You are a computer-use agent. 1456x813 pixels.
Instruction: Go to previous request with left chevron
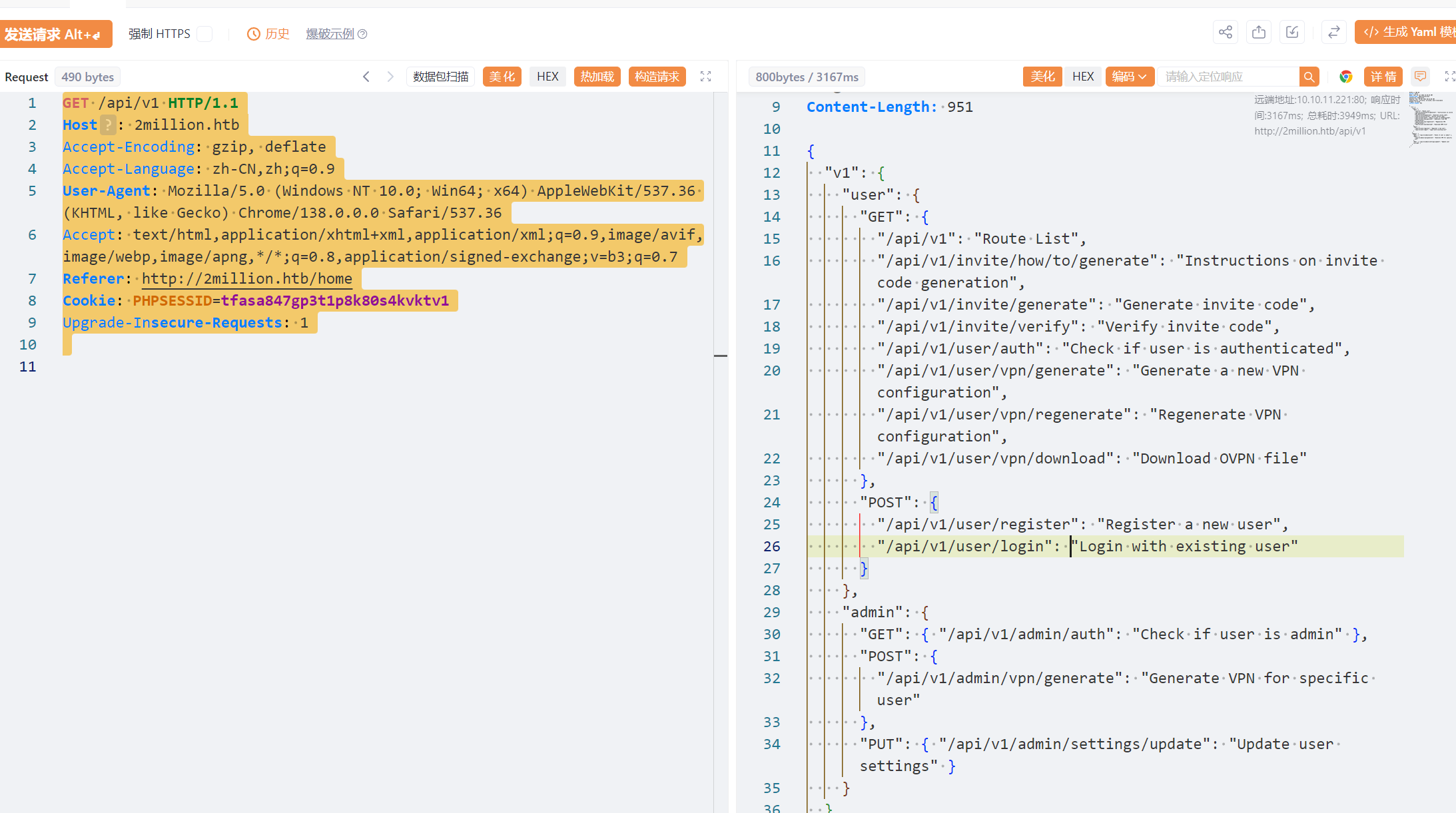(x=366, y=77)
